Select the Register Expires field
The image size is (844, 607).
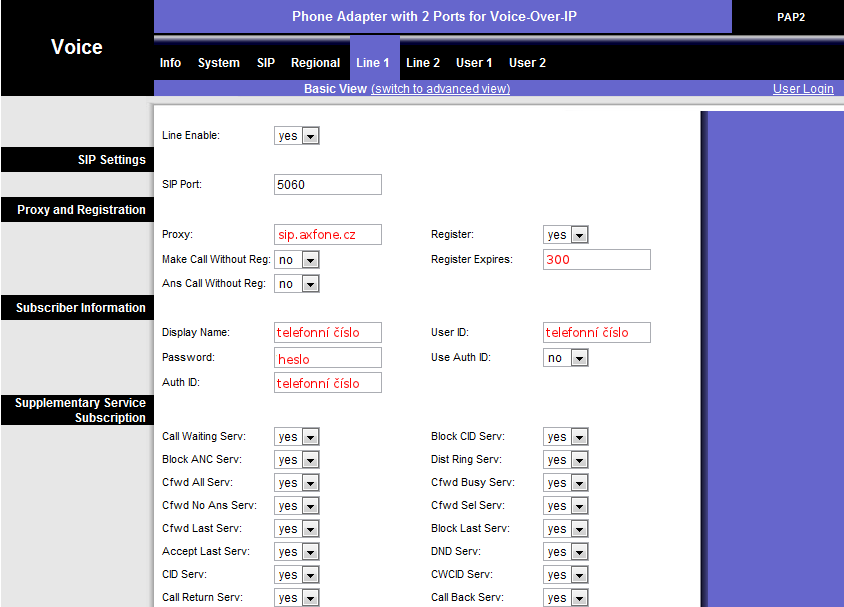pyautogui.click(x=597, y=260)
